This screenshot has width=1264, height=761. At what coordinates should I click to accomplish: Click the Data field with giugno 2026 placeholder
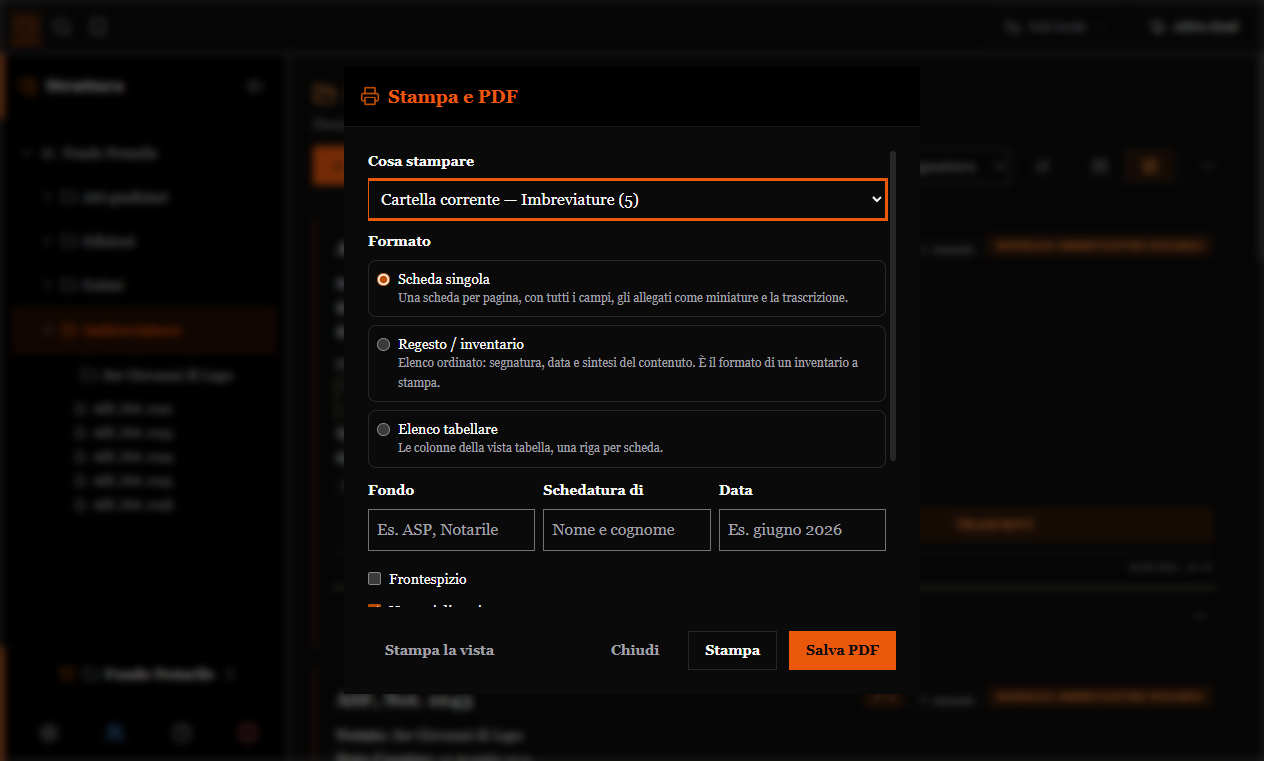tap(802, 530)
